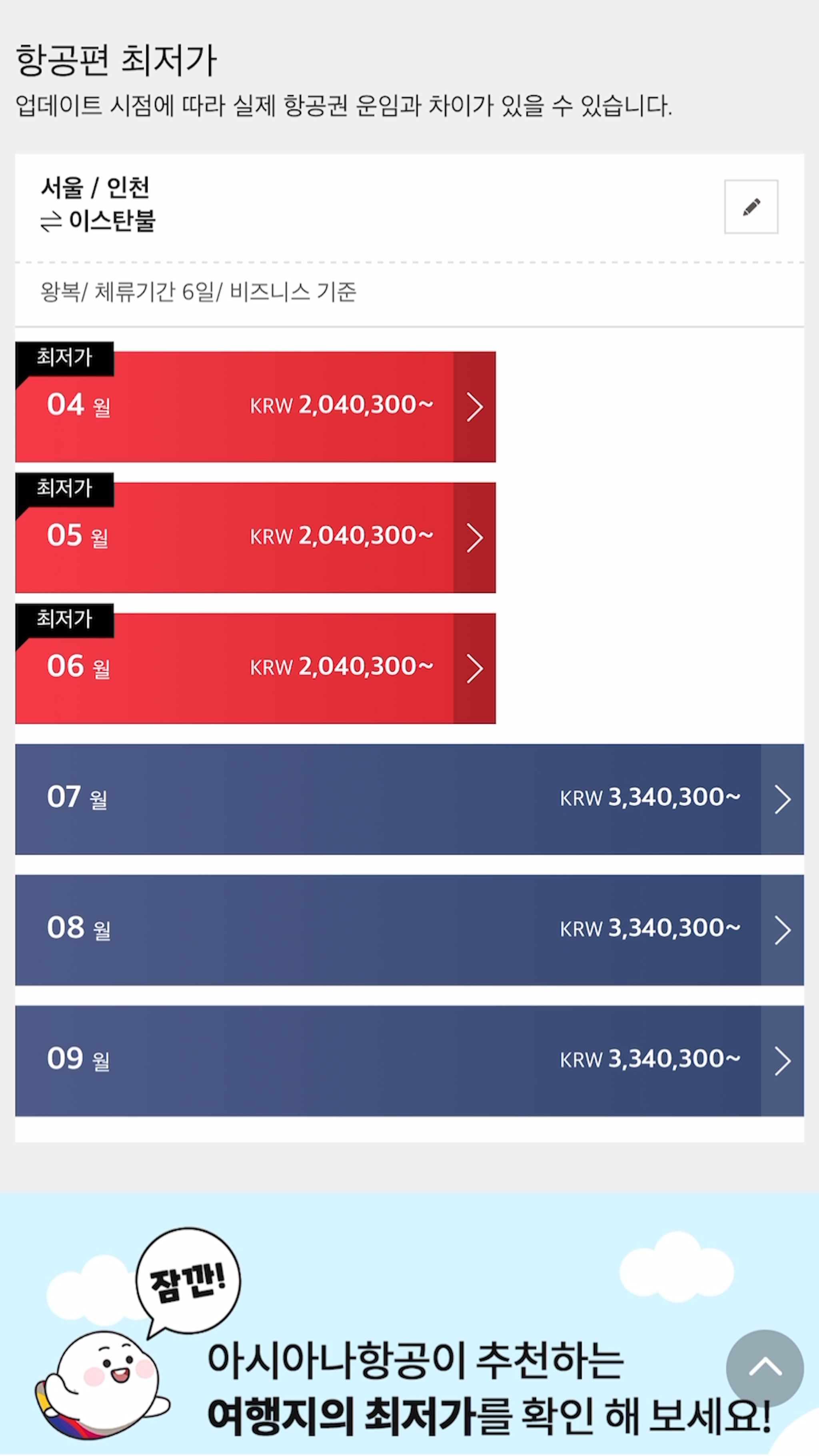Choose the 07월 KRW 3,340,300 fare row
Screen dimensions: 819x1456
point(409,799)
